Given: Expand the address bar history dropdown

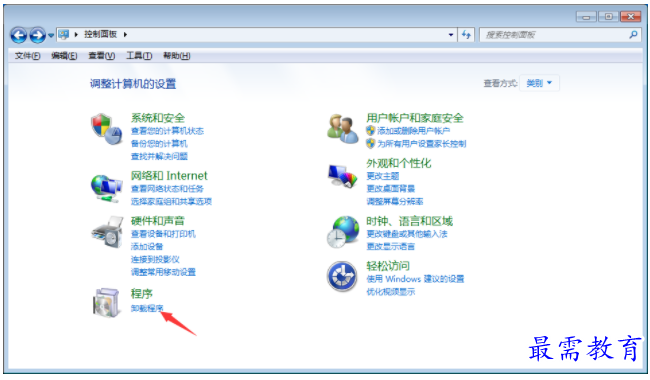Looking at the screenshot, I should tap(451, 35).
